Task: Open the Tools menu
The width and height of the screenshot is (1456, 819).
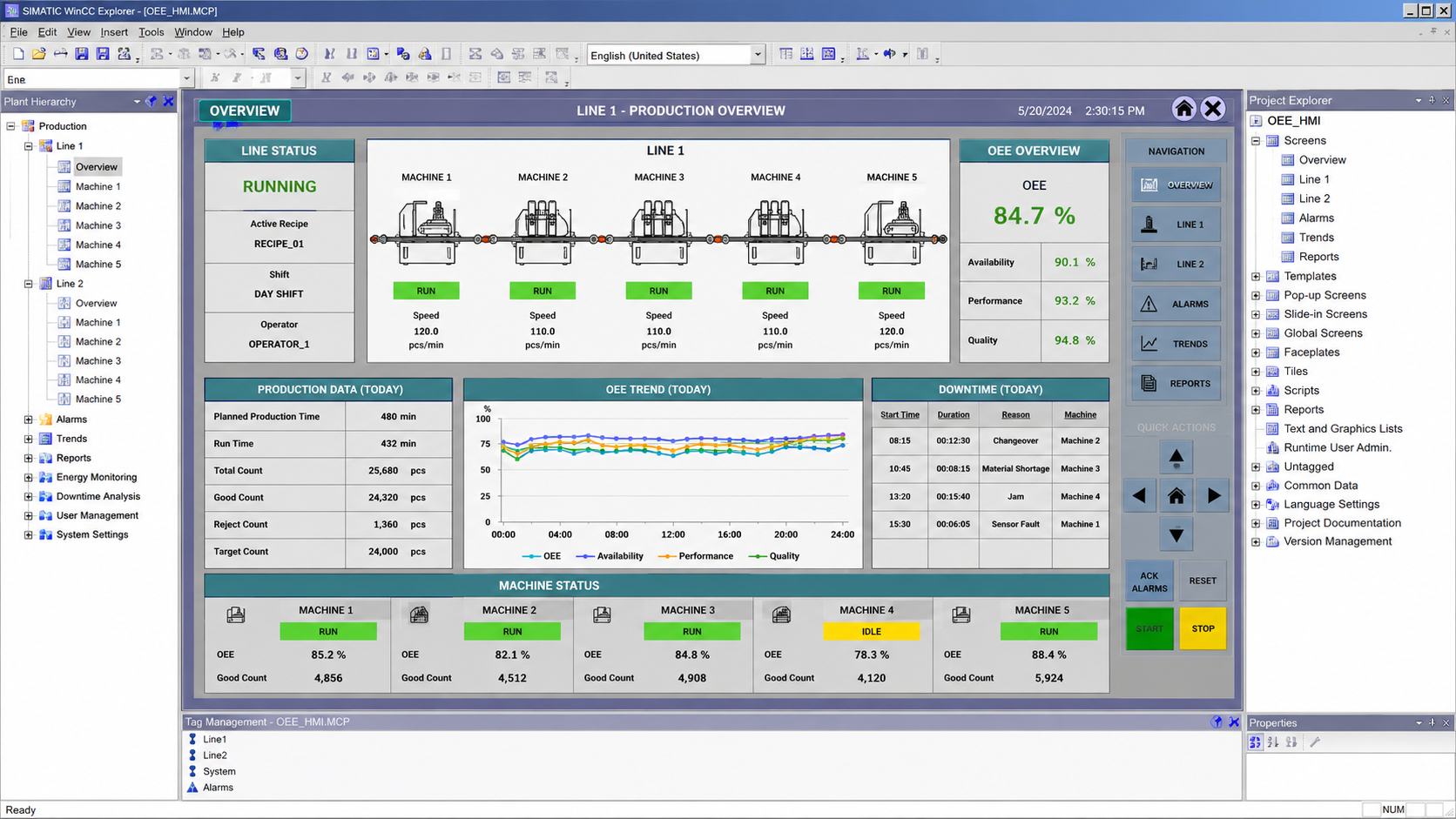Action: (151, 32)
